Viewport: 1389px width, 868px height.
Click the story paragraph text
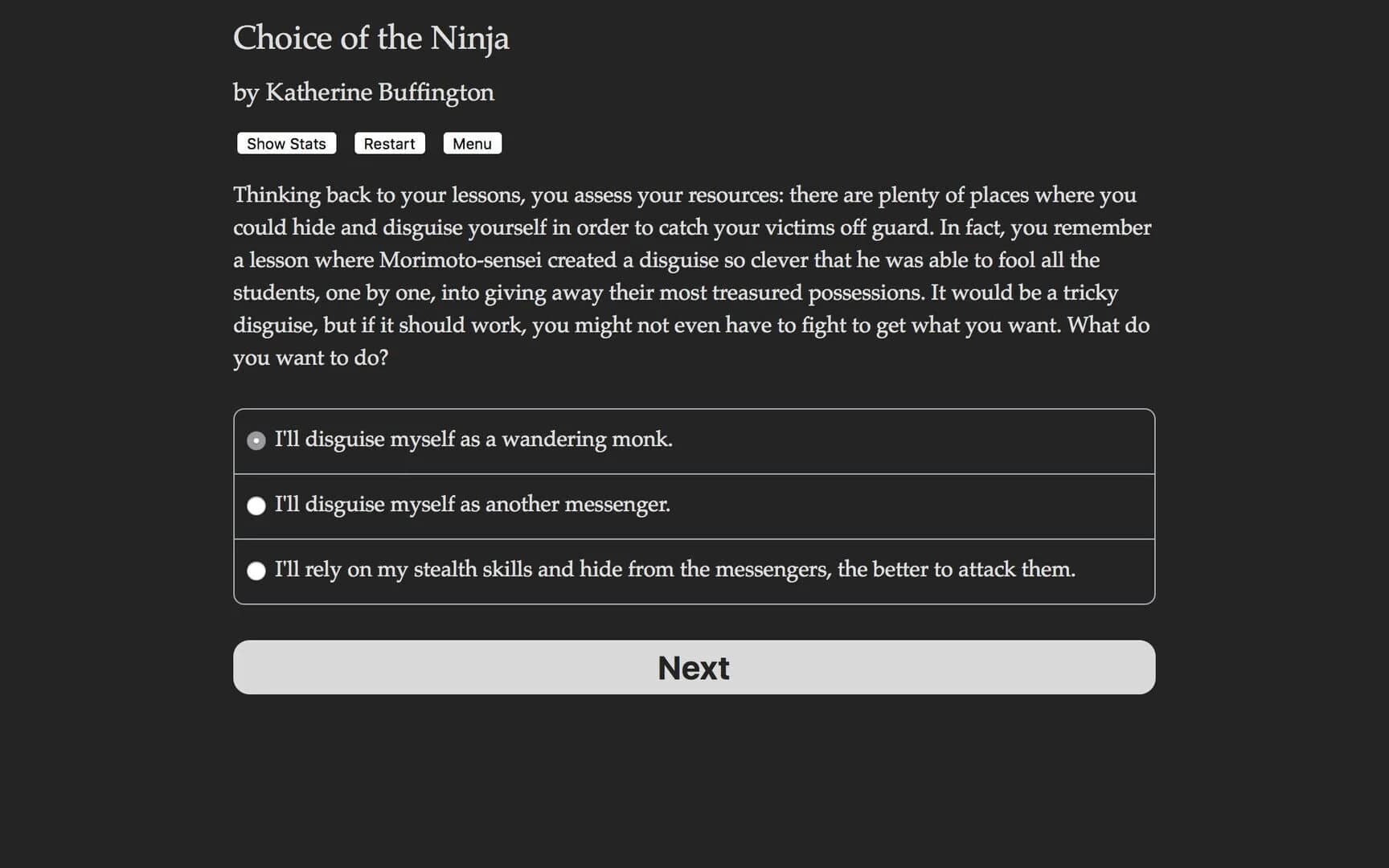(691, 276)
